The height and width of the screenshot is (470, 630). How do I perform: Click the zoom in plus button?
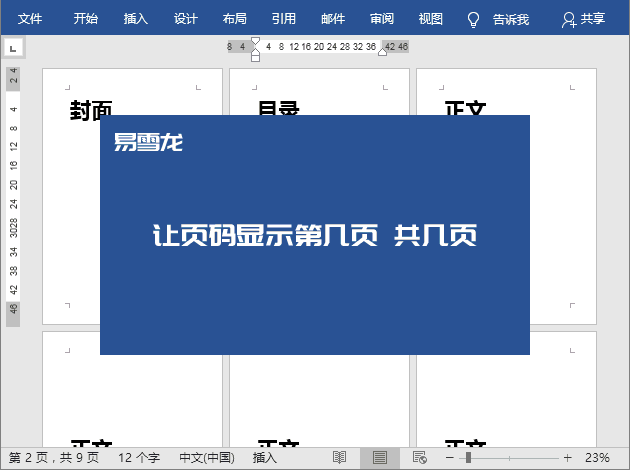pyautogui.click(x=567, y=458)
